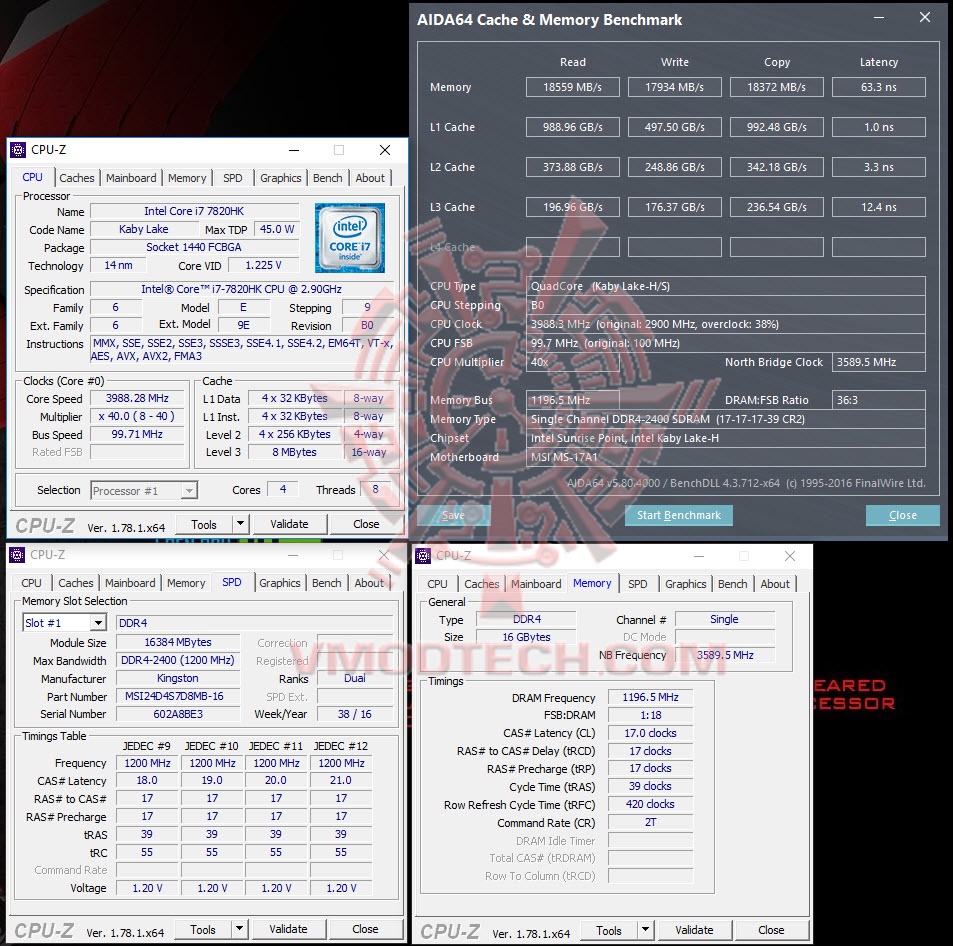Click Close button in SPD window
This screenshot has height=946, width=953.
pyautogui.click(x=365, y=929)
